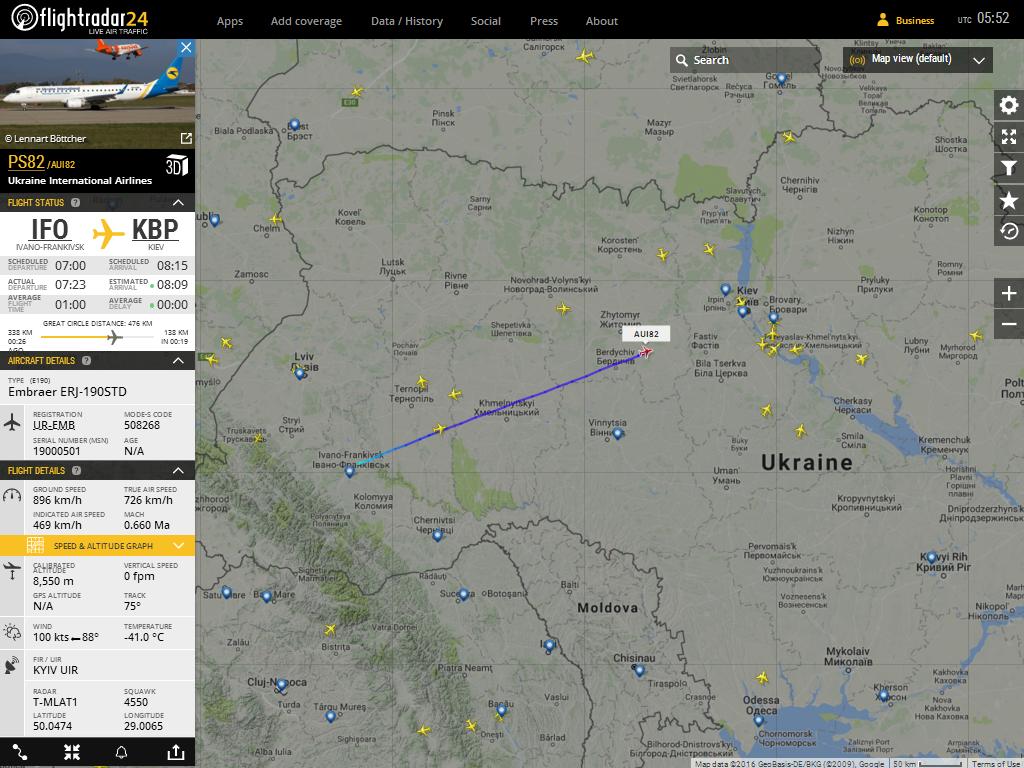Open the playback history clock icon
The height and width of the screenshot is (768, 1024).
pyautogui.click(x=1009, y=231)
